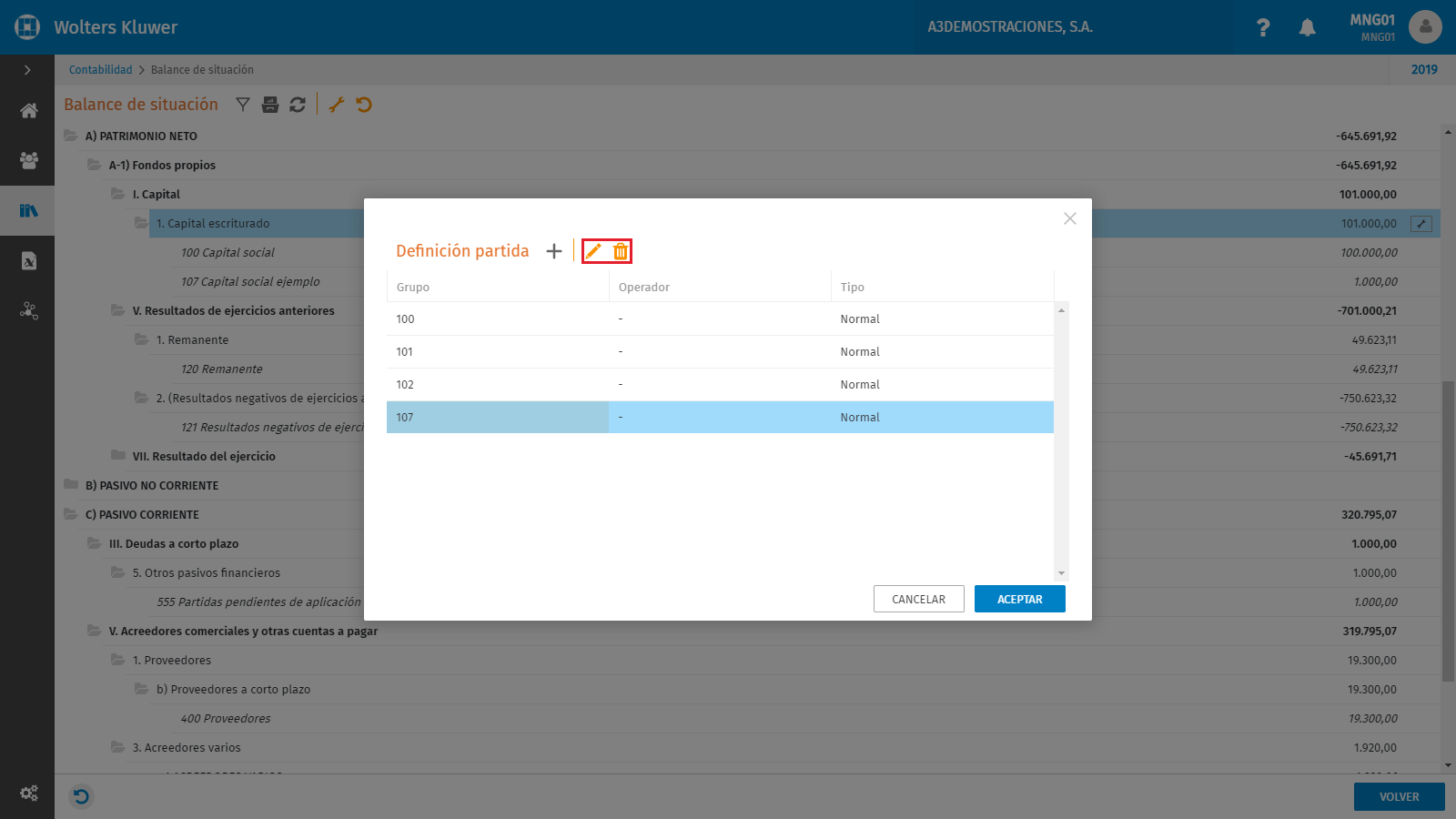Image resolution: width=1456 pixels, height=819 pixels.
Task: Go to home icon in sidebar
Action: tap(28, 111)
